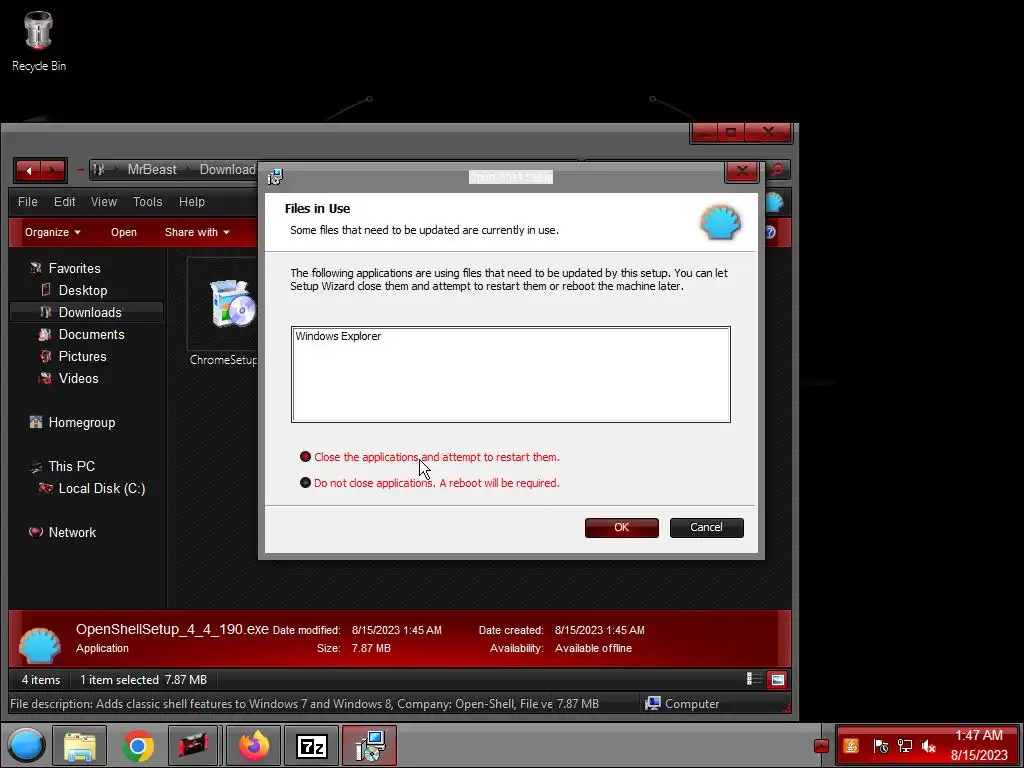Select the ChromeSetup file icon
Image resolution: width=1024 pixels, height=768 pixels.
coord(232,304)
